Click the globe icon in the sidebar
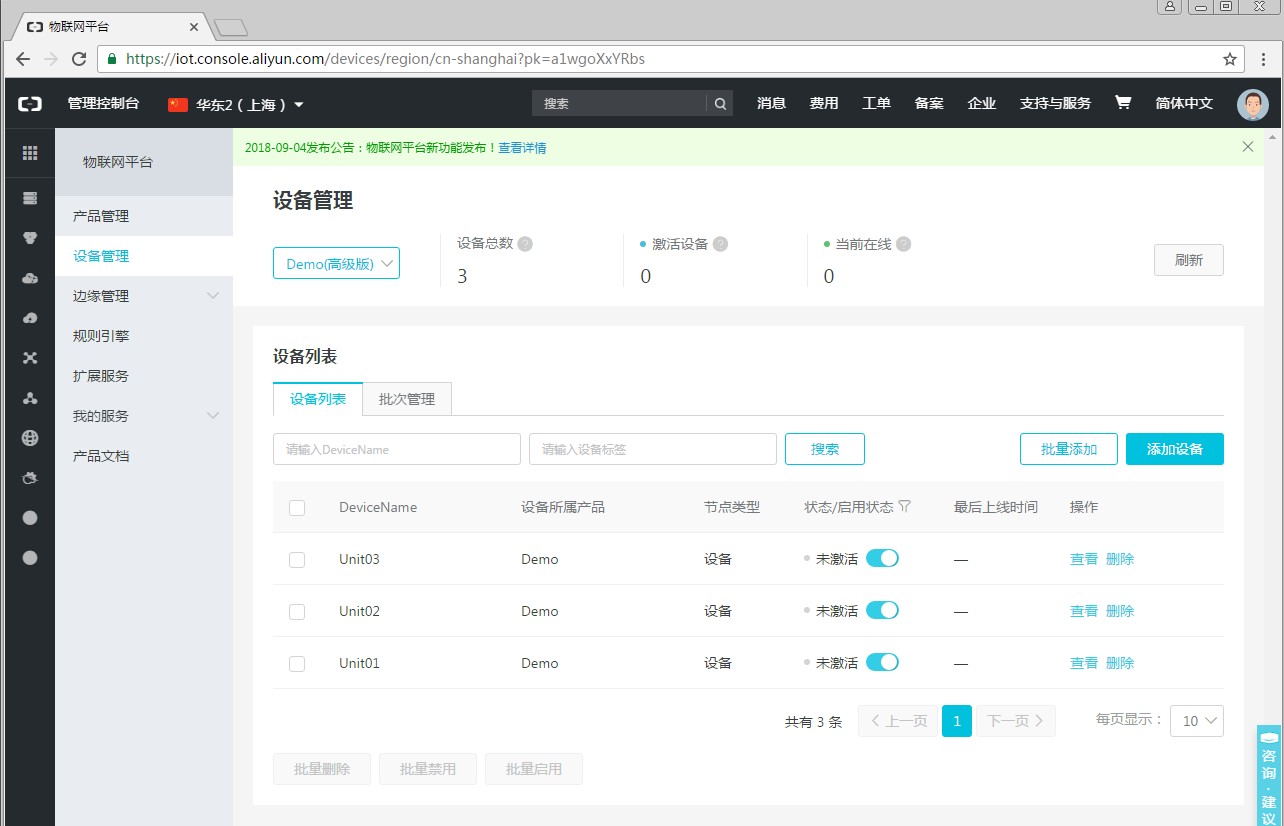 pyautogui.click(x=30, y=438)
